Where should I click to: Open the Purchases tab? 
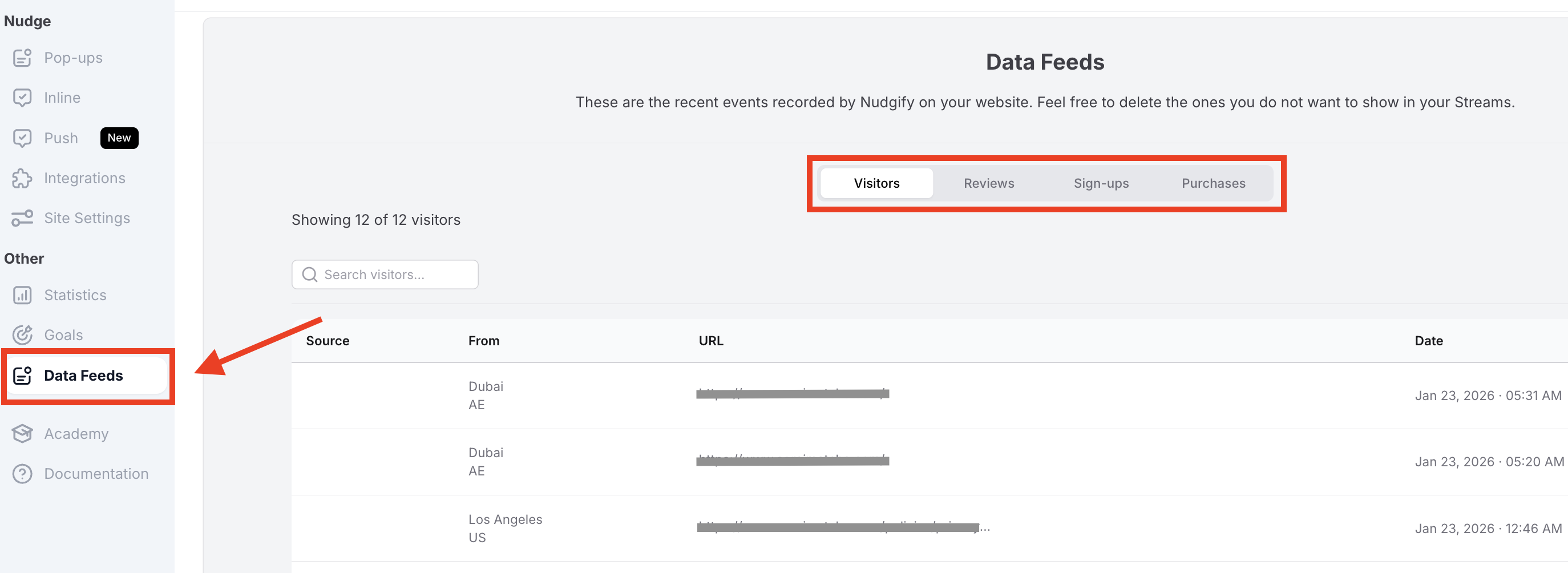[1213, 183]
